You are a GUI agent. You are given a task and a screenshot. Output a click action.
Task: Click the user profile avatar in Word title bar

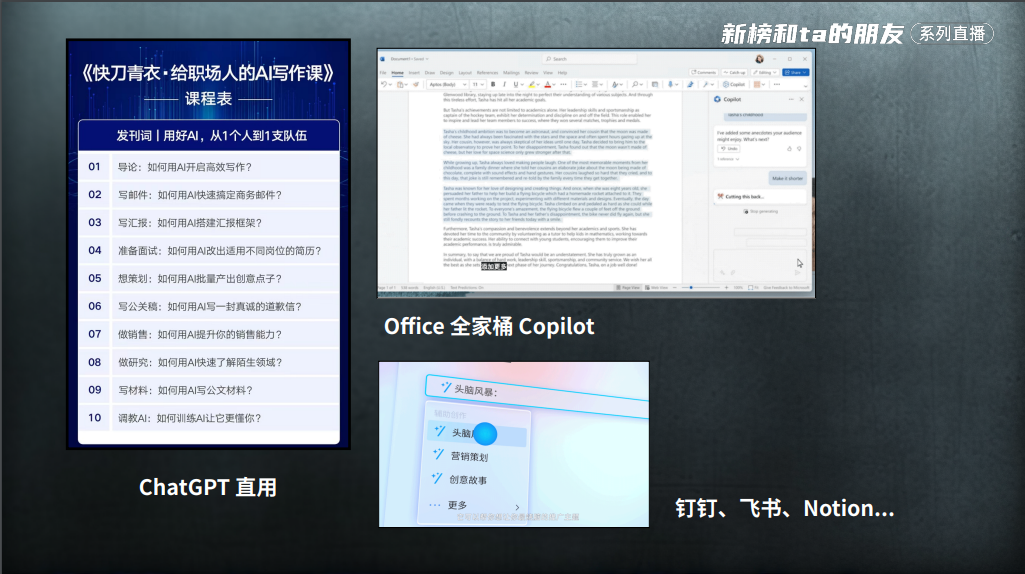pyautogui.click(x=760, y=59)
